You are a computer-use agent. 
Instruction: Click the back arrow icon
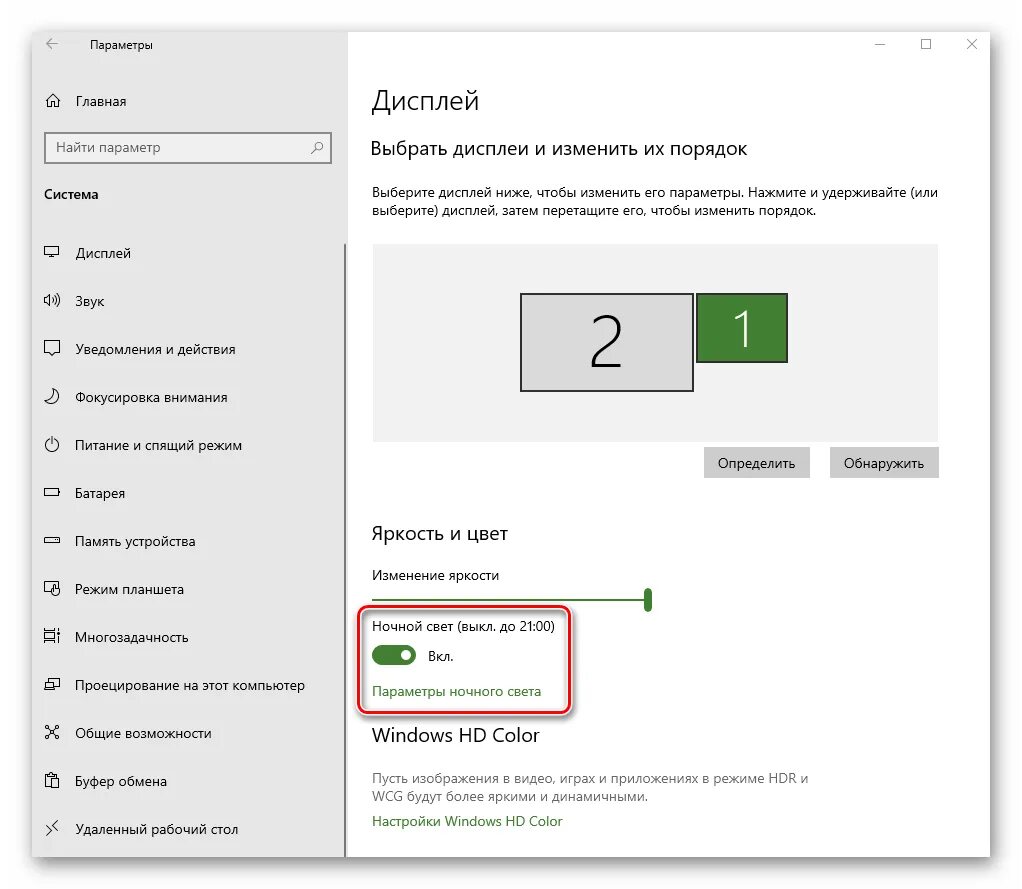coord(52,44)
